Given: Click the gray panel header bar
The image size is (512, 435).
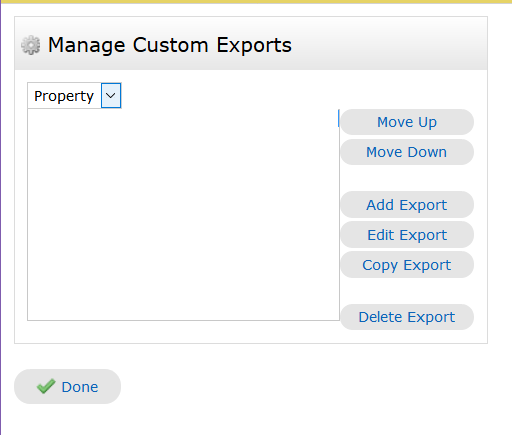Looking at the screenshot, I should pyautogui.click(x=251, y=43).
